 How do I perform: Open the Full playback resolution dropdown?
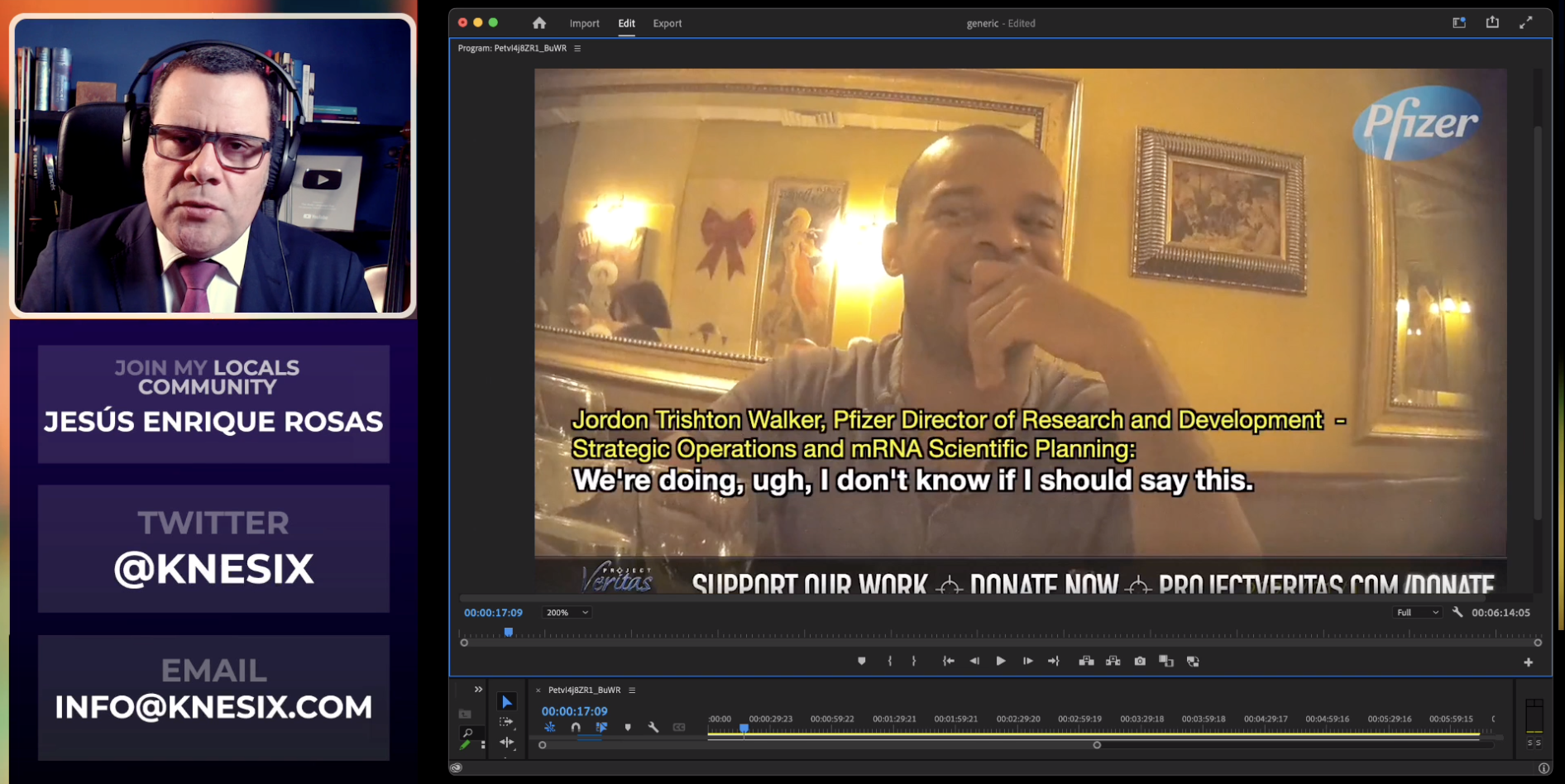point(1417,613)
